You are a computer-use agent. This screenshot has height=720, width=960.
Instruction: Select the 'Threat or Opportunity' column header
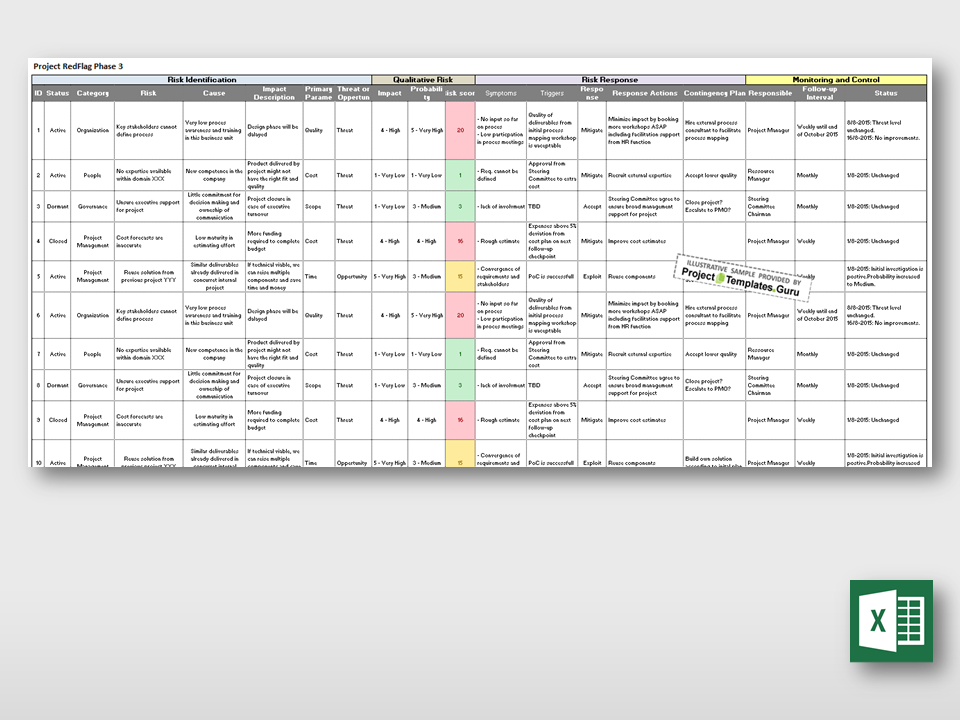pos(353,93)
